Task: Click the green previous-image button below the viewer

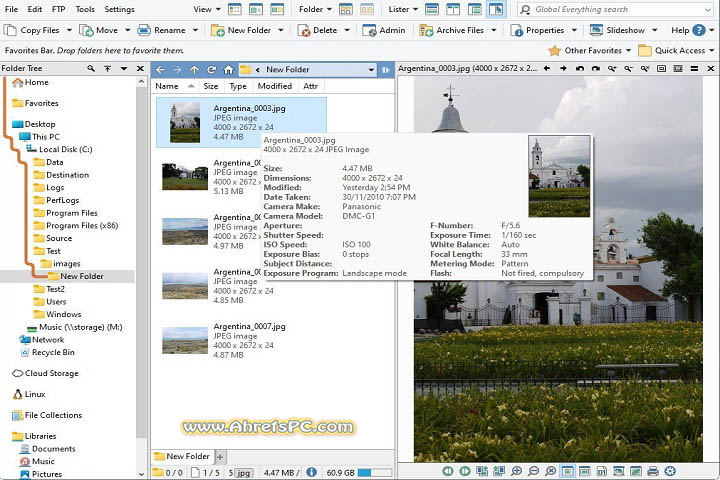Action: 448,471
